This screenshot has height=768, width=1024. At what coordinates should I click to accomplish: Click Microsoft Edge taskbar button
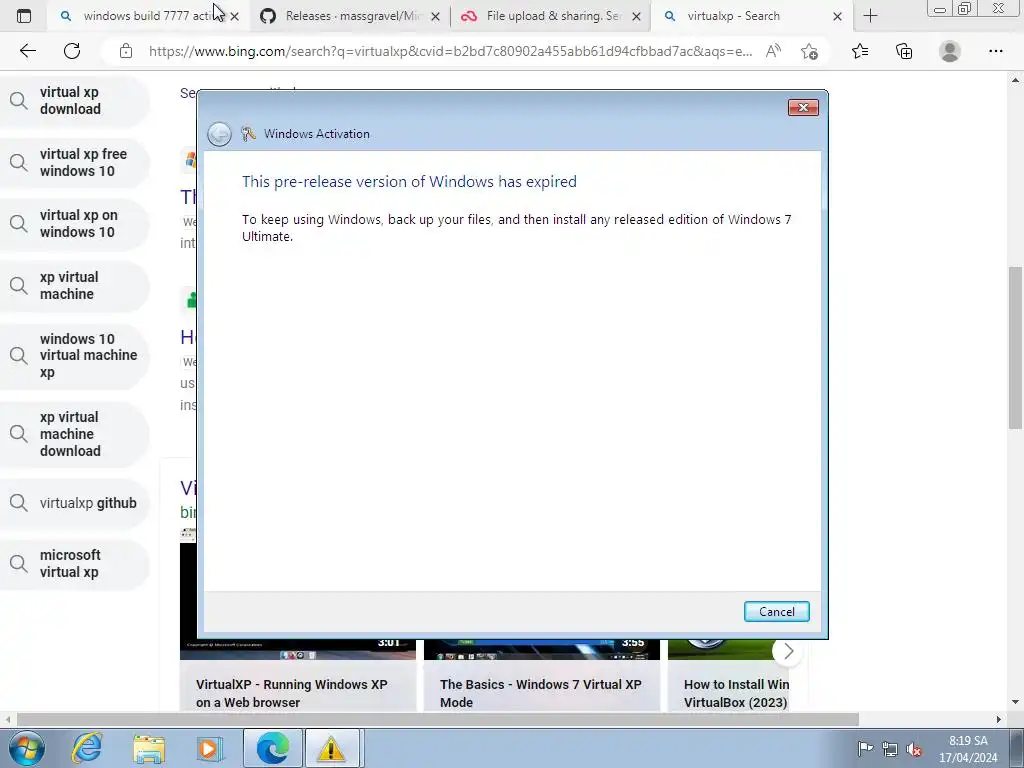(273, 748)
